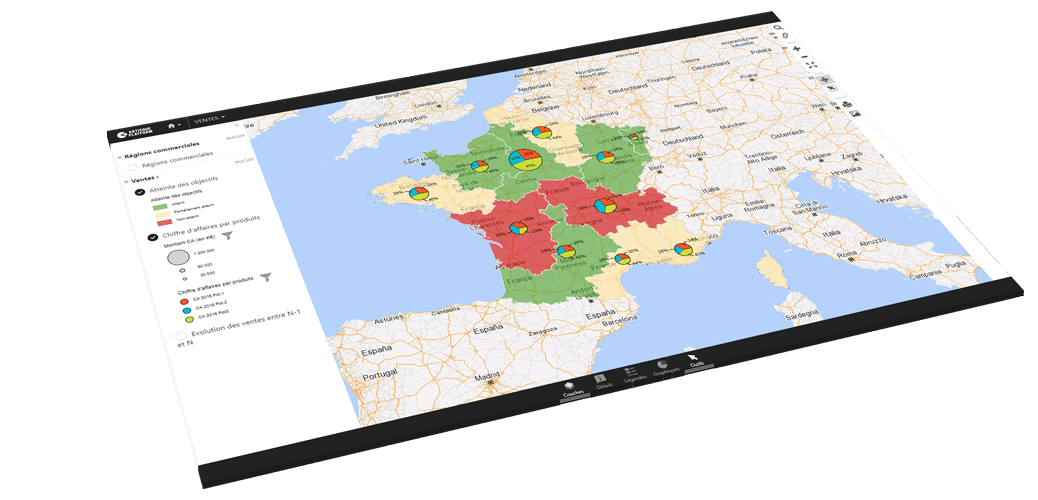Open the search magnifier tool

point(778,28)
